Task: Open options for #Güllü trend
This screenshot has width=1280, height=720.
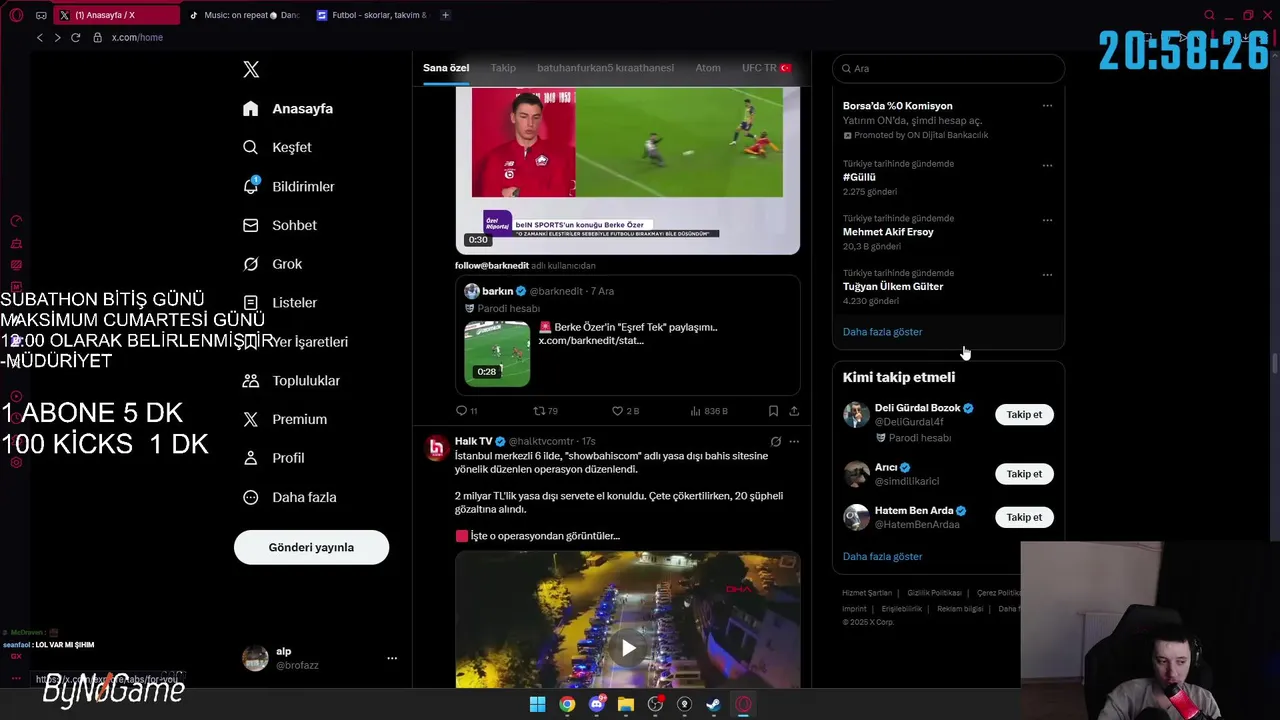Action: pyautogui.click(x=1047, y=166)
